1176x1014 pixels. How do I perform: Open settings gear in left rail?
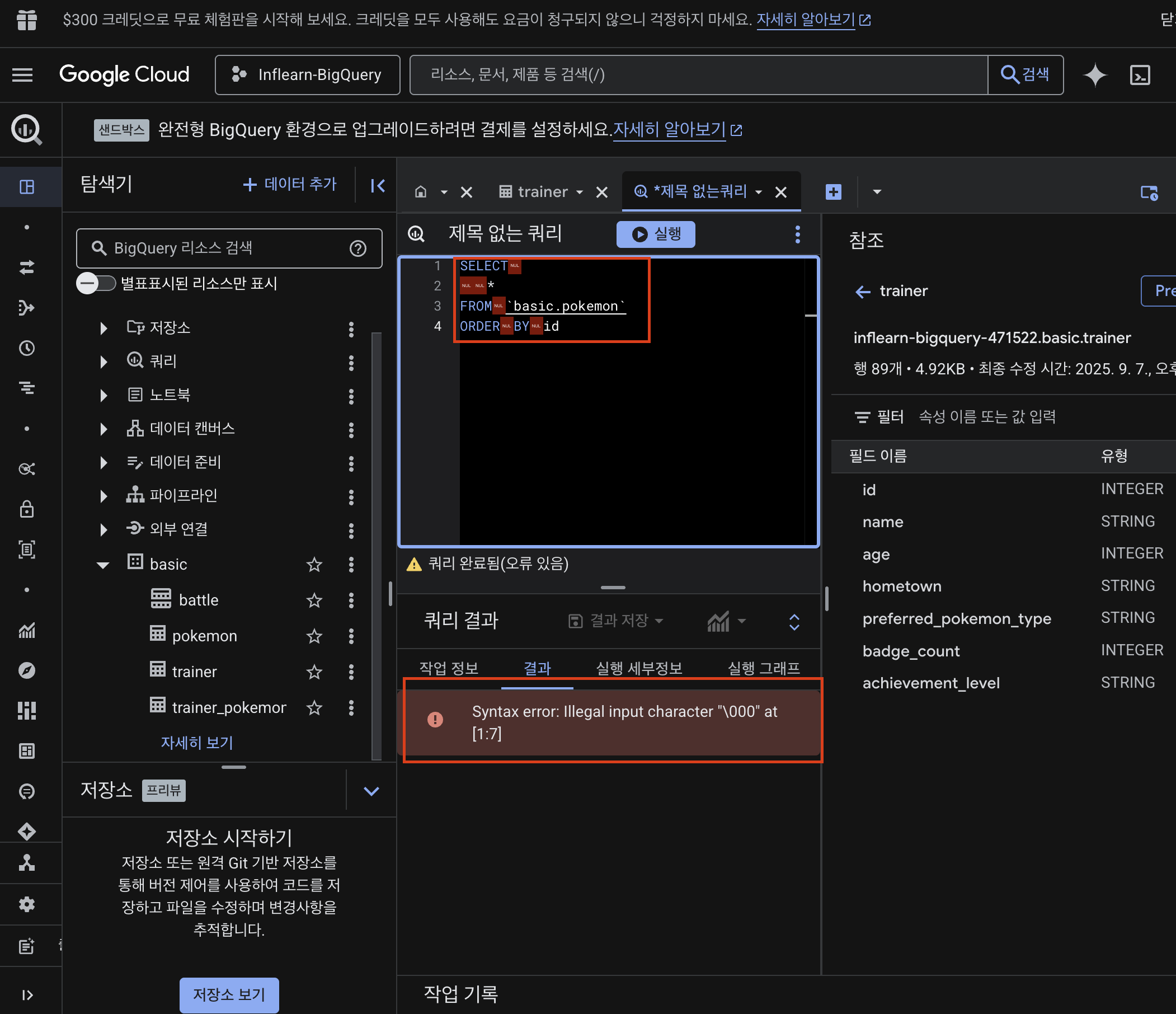click(27, 904)
